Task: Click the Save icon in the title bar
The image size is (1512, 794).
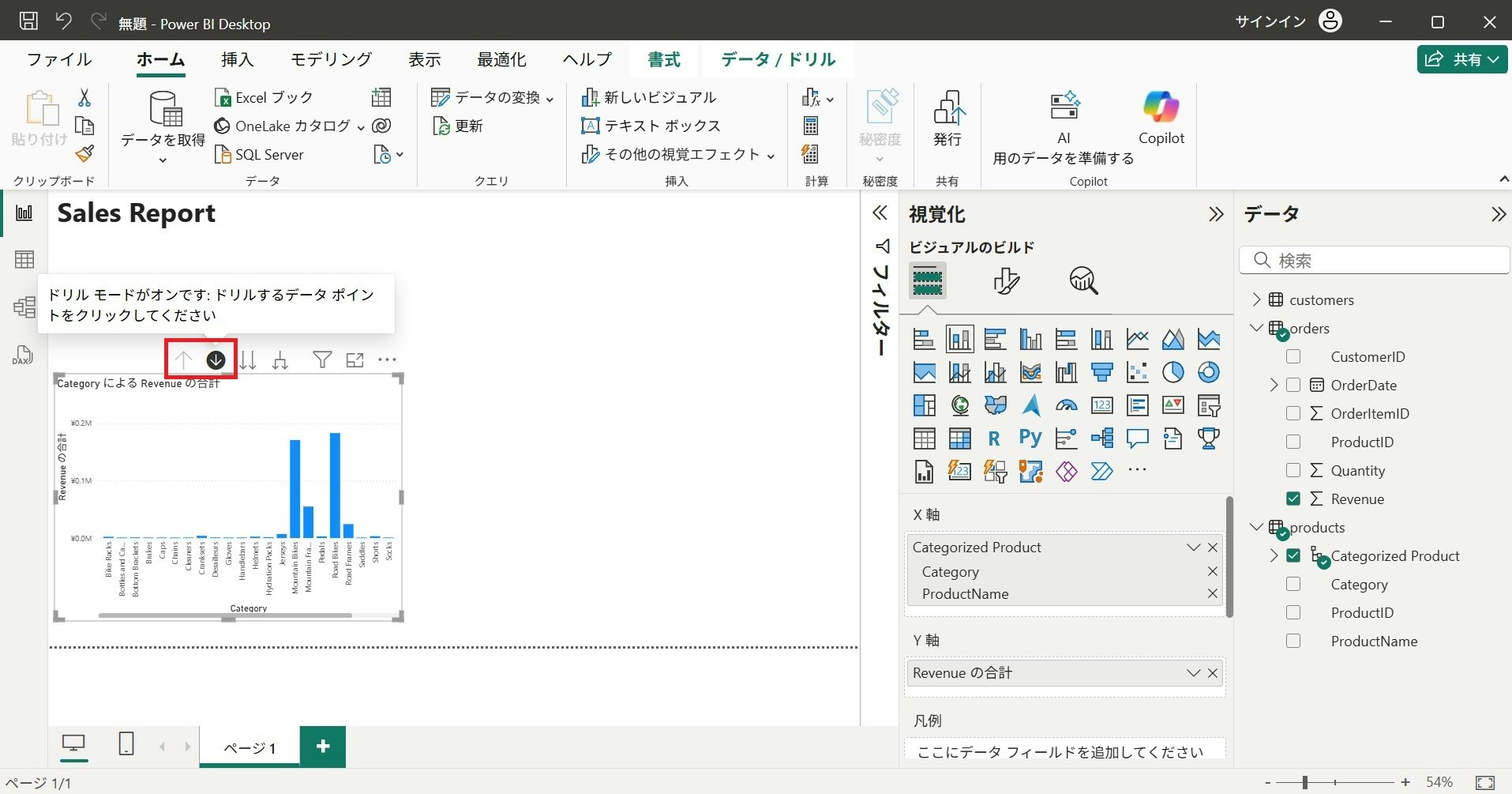Action: [x=28, y=21]
